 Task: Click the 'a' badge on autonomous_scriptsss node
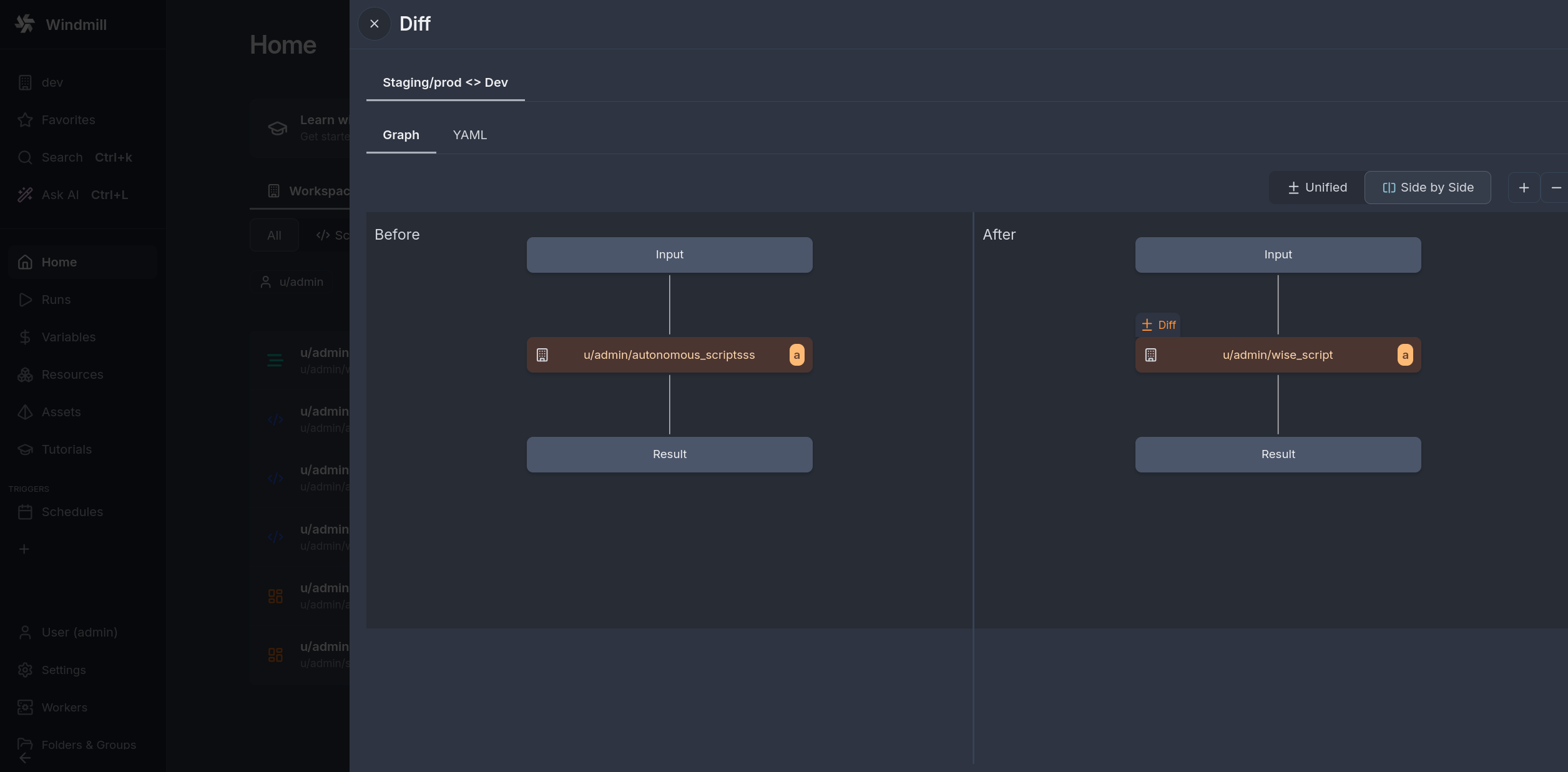click(x=796, y=354)
